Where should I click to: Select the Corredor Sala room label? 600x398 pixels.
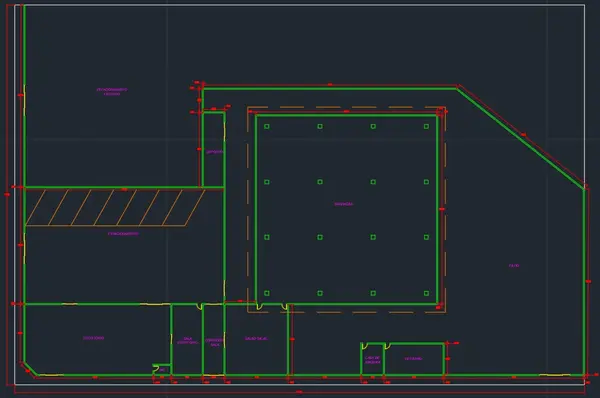214,342
